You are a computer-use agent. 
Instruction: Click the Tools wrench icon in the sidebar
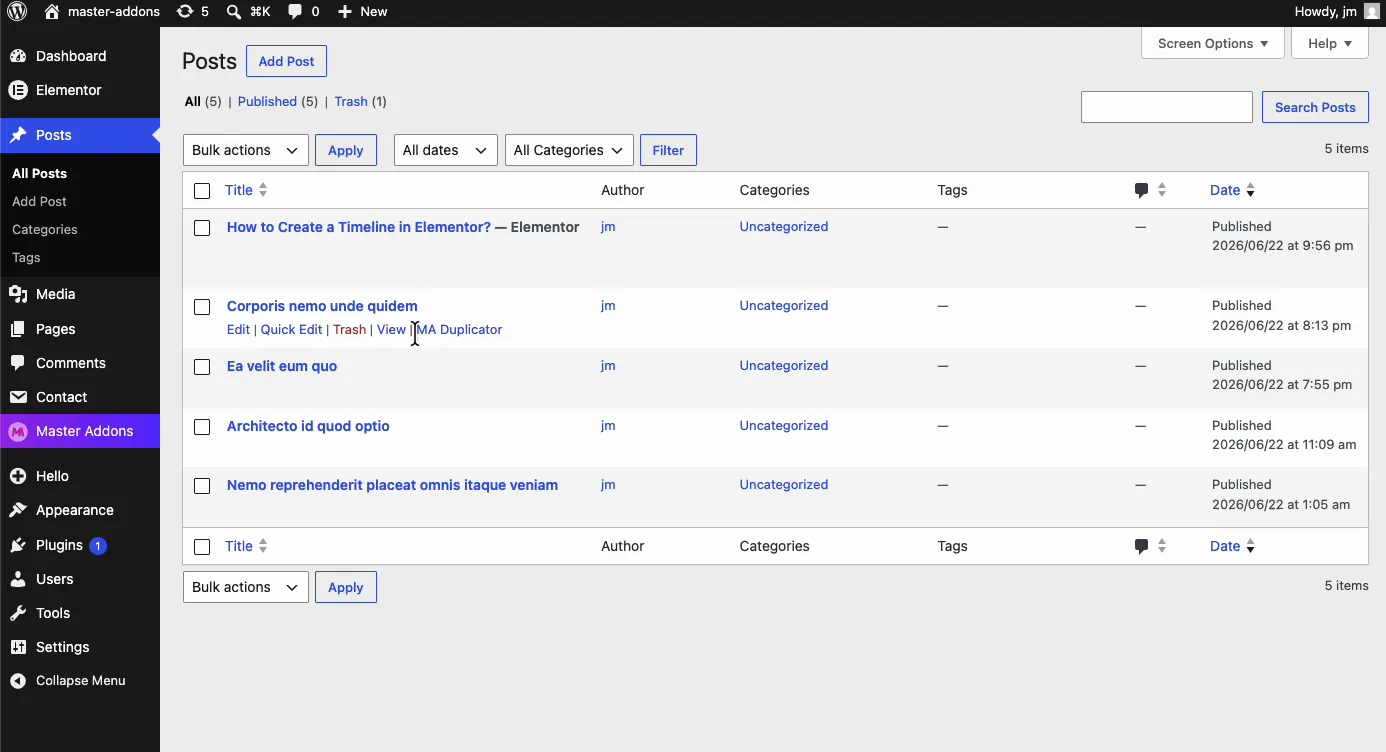(x=18, y=613)
